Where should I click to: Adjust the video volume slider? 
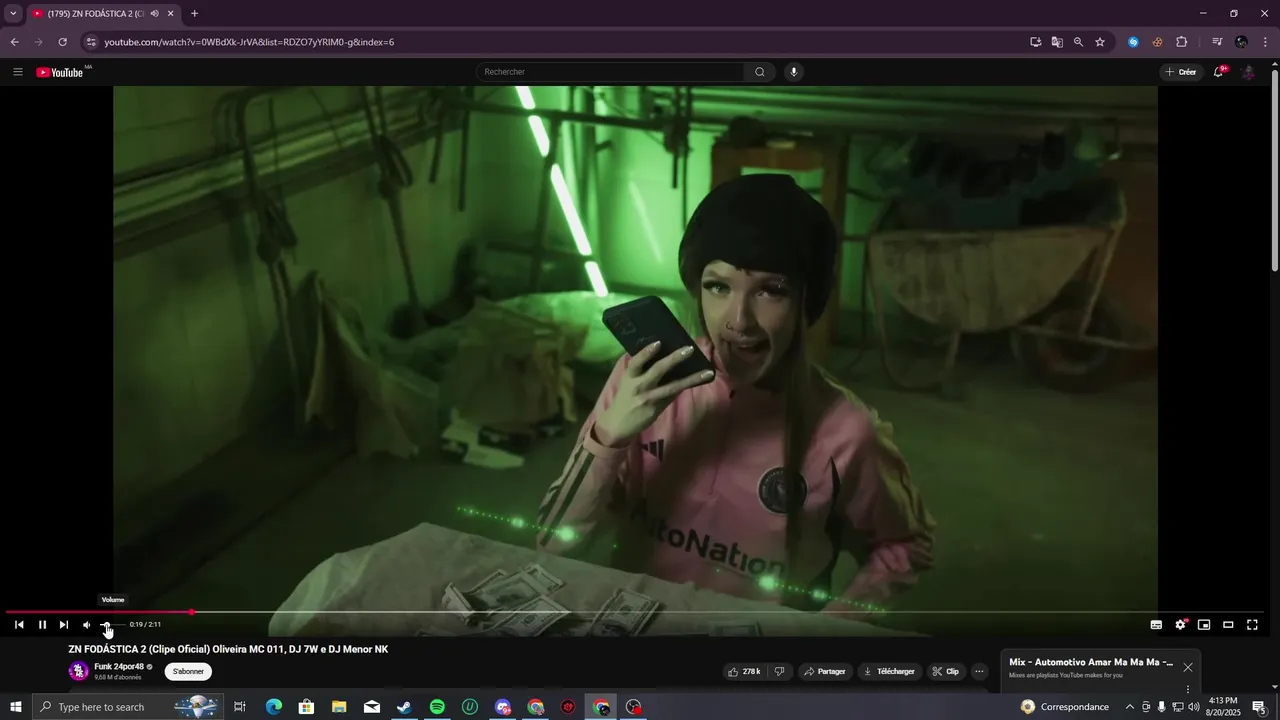[112, 625]
